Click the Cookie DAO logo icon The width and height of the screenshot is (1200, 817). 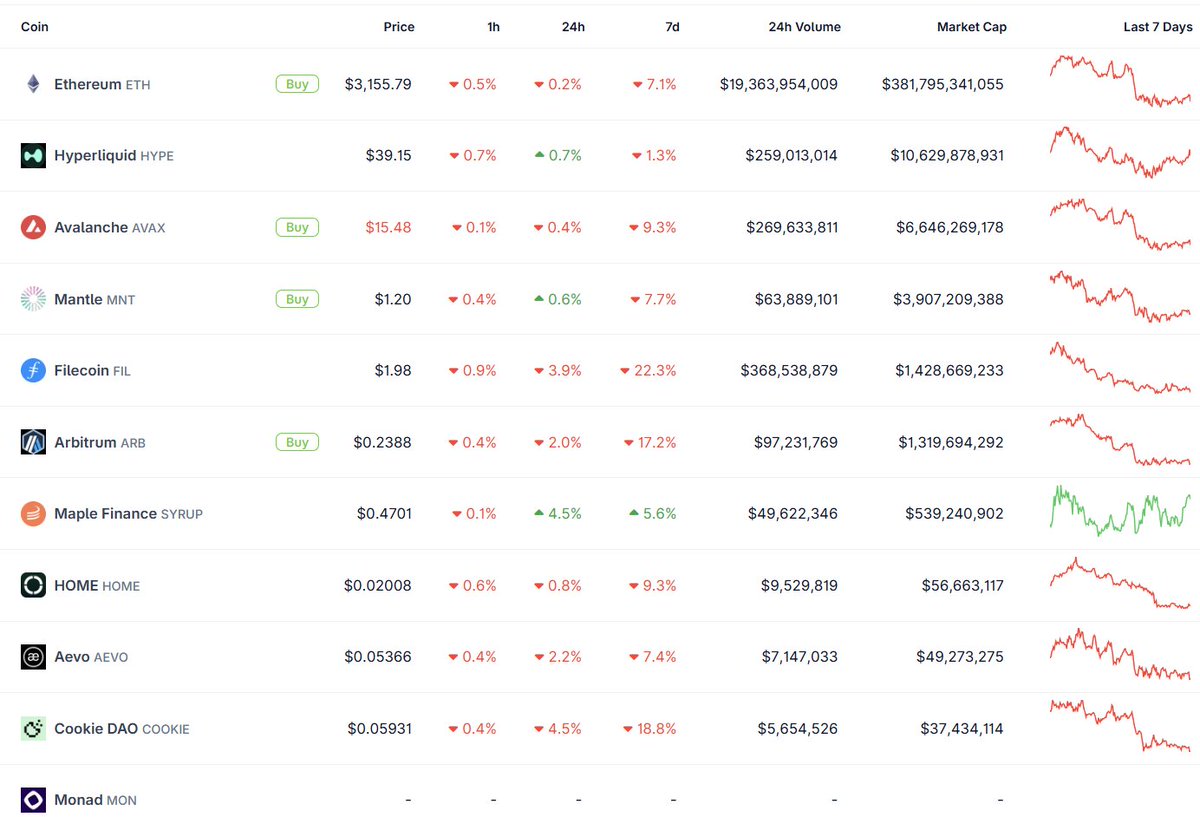pos(33,728)
